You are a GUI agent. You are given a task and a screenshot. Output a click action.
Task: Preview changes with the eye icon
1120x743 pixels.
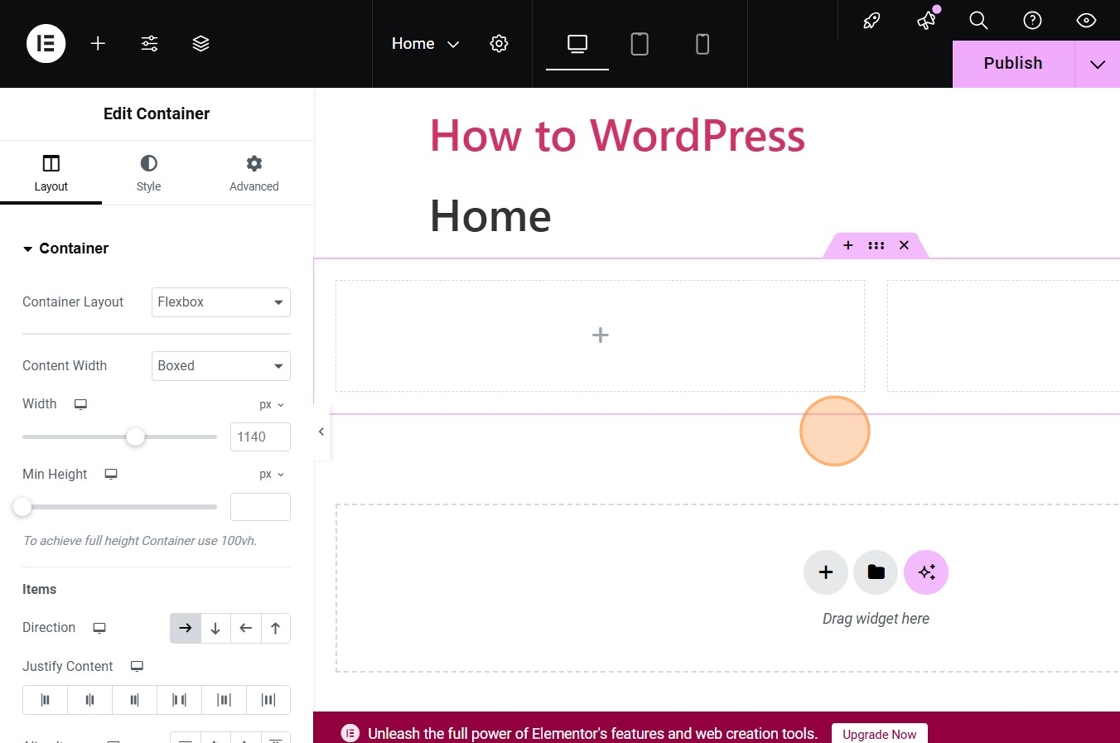1086,20
